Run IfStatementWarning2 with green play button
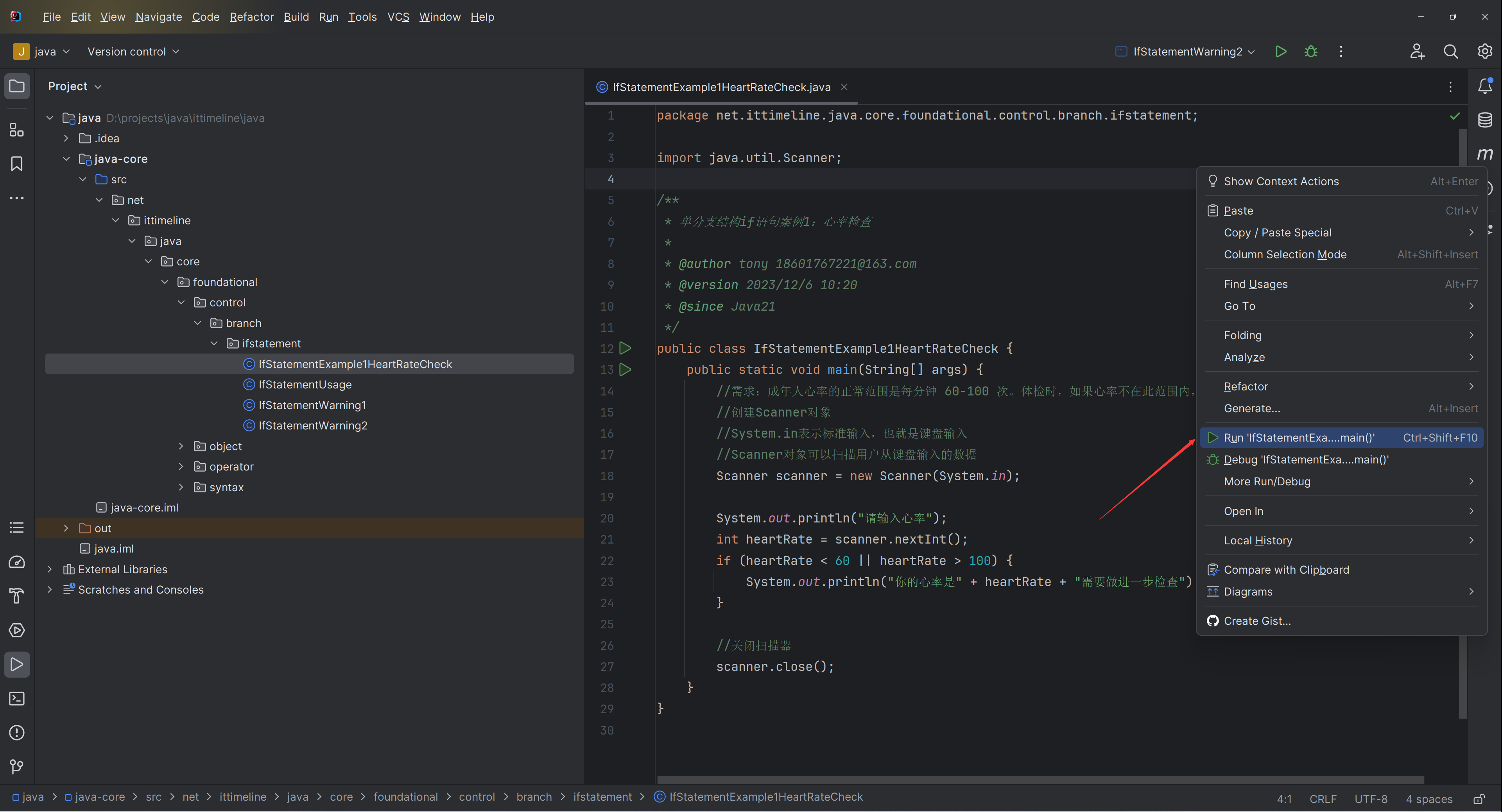The width and height of the screenshot is (1502, 812). tap(1280, 51)
